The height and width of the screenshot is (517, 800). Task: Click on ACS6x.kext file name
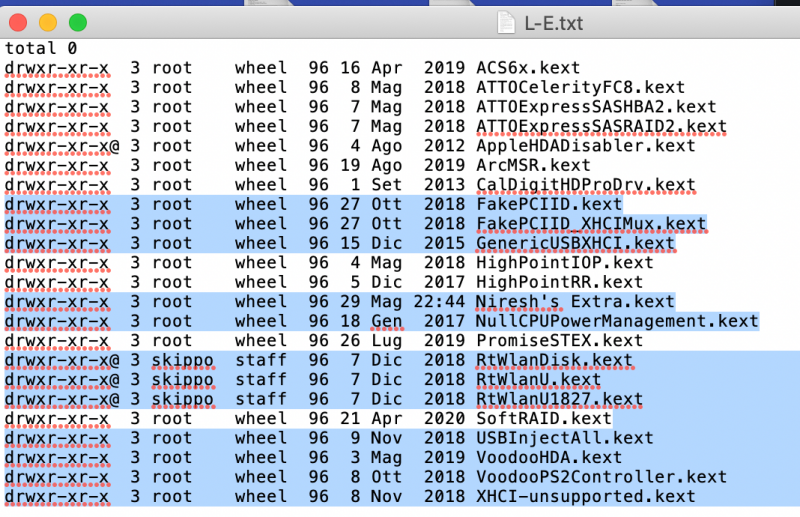coord(528,68)
